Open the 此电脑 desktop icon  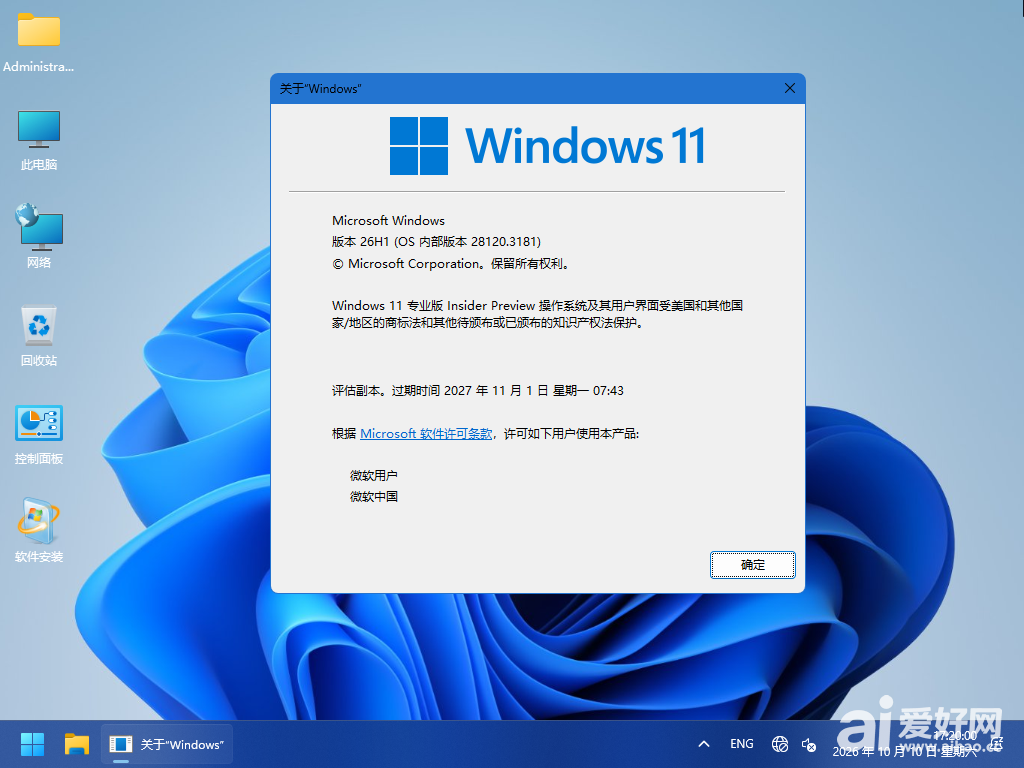coord(39,140)
